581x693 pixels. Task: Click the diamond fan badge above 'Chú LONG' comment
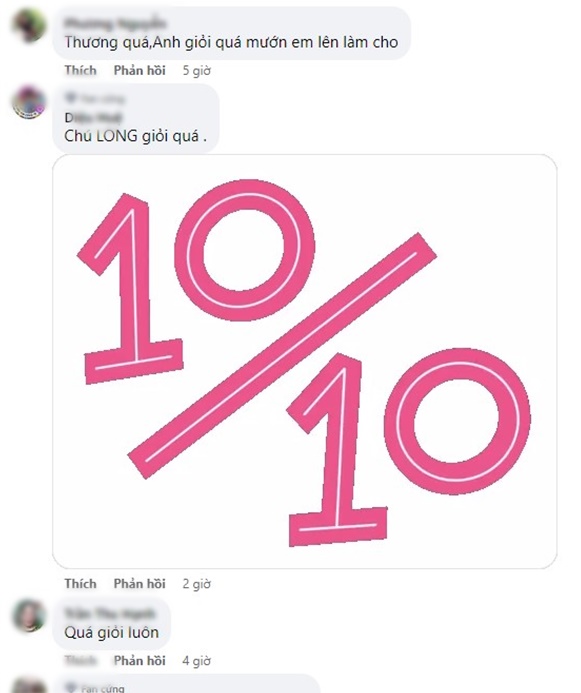click(71, 98)
